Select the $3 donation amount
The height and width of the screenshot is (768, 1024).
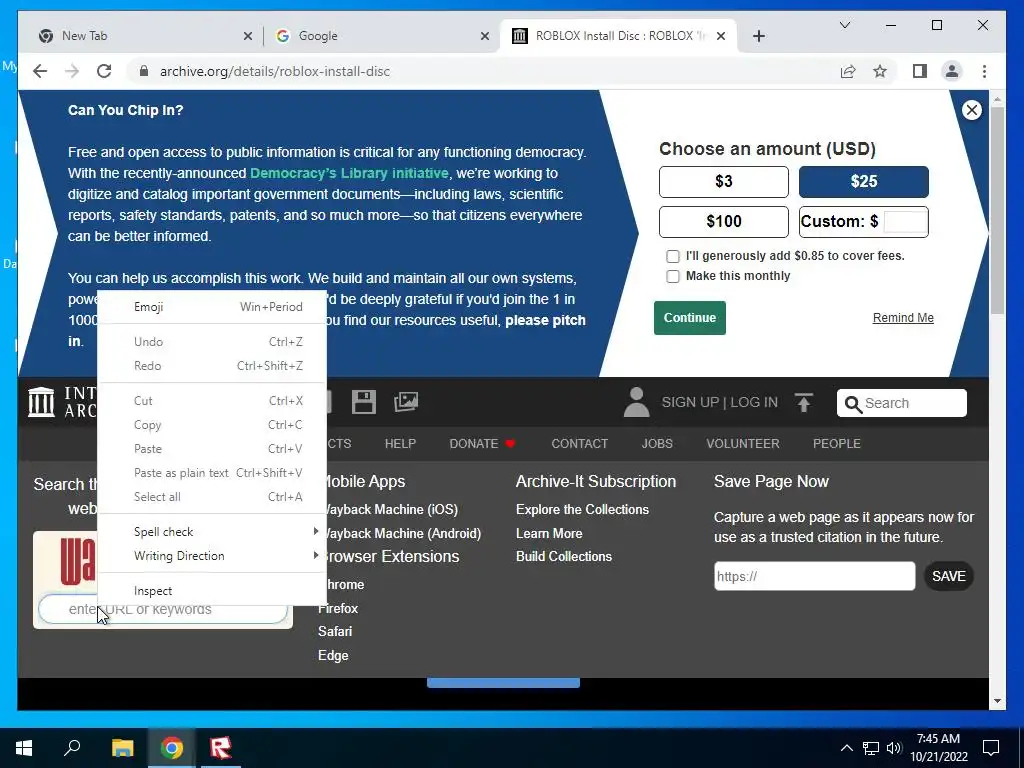(x=724, y=182)
